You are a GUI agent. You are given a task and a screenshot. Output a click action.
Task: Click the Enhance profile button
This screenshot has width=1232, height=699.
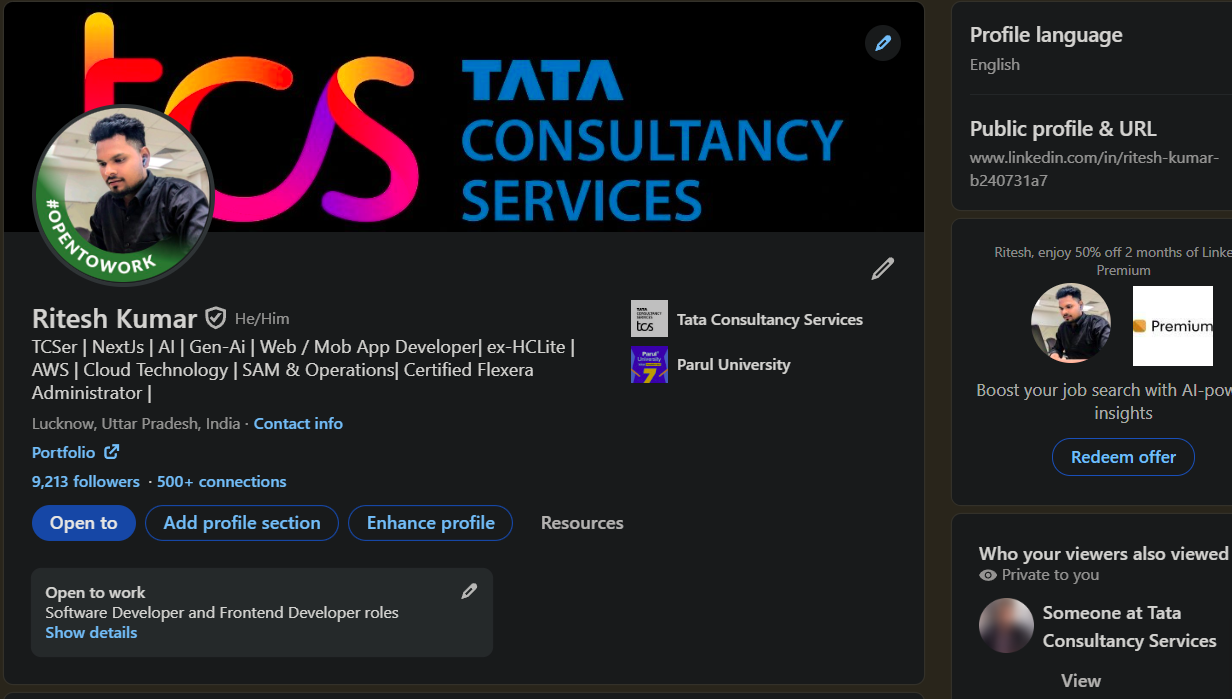(x=430, y=523)
